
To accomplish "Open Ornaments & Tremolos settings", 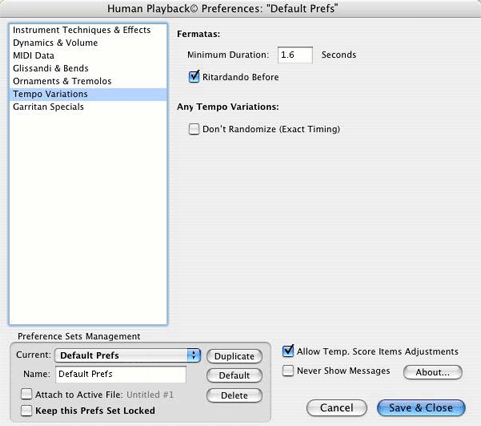I will 88,81.
